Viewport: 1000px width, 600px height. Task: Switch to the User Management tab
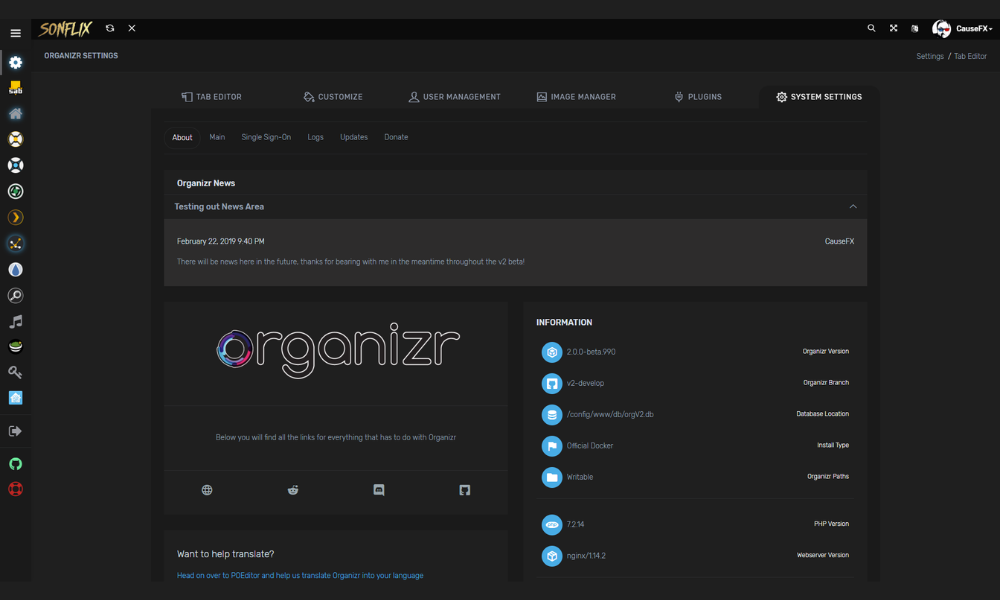[x=454, y=97]
